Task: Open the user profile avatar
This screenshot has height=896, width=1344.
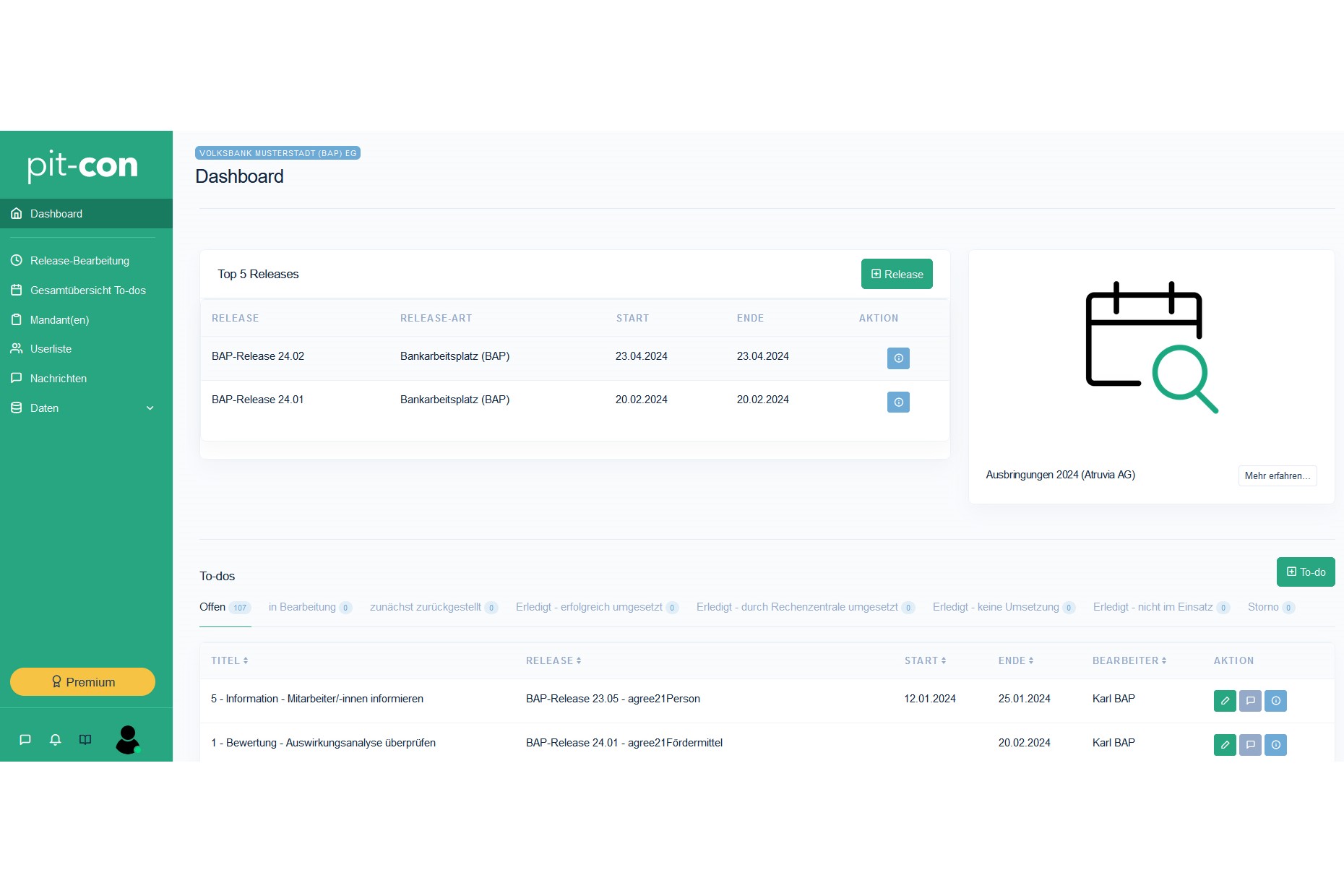Action: 128,739
